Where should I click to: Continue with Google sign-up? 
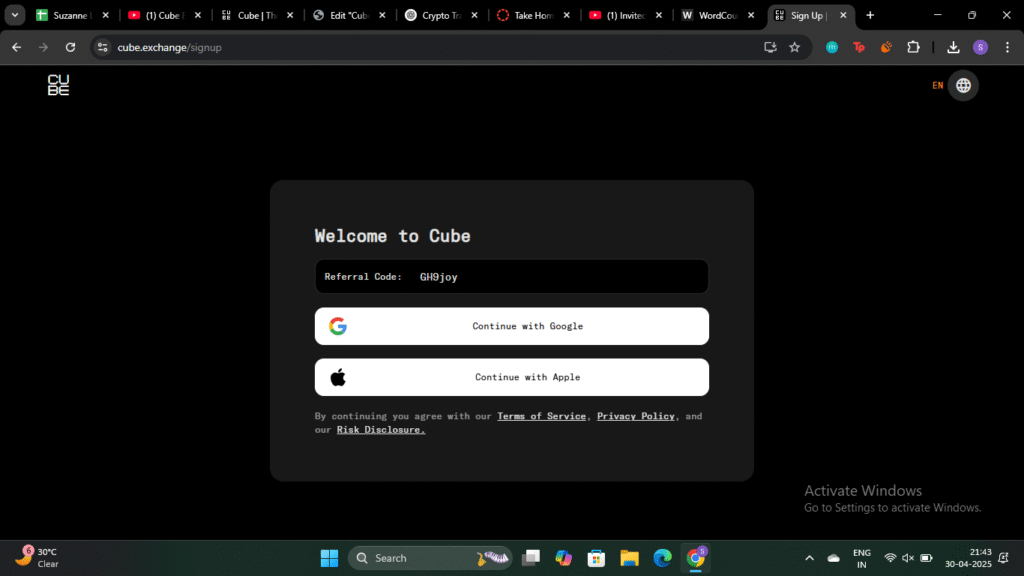(511, 326)
